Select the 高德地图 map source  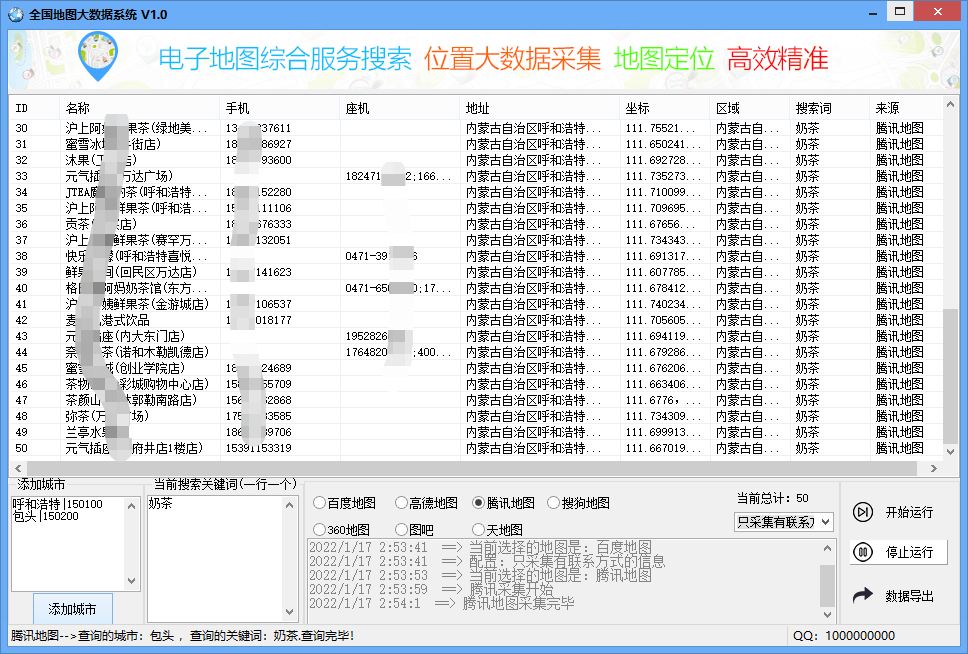(402, 502)
